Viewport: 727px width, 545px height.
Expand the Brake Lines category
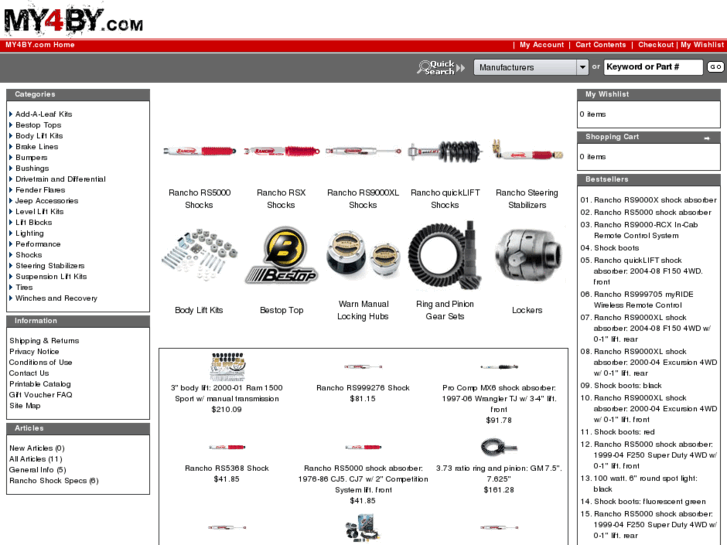pyautogui.click(x=37, y=147)
